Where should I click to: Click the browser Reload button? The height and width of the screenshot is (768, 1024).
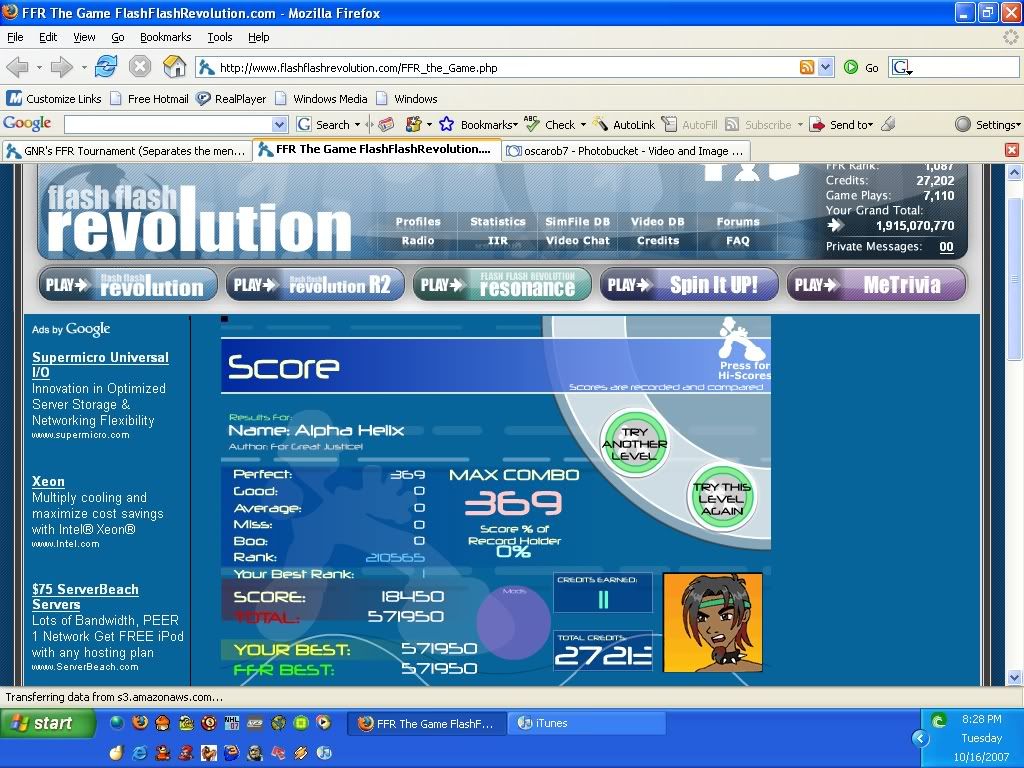pyautogui.click(x=106, y=67)
